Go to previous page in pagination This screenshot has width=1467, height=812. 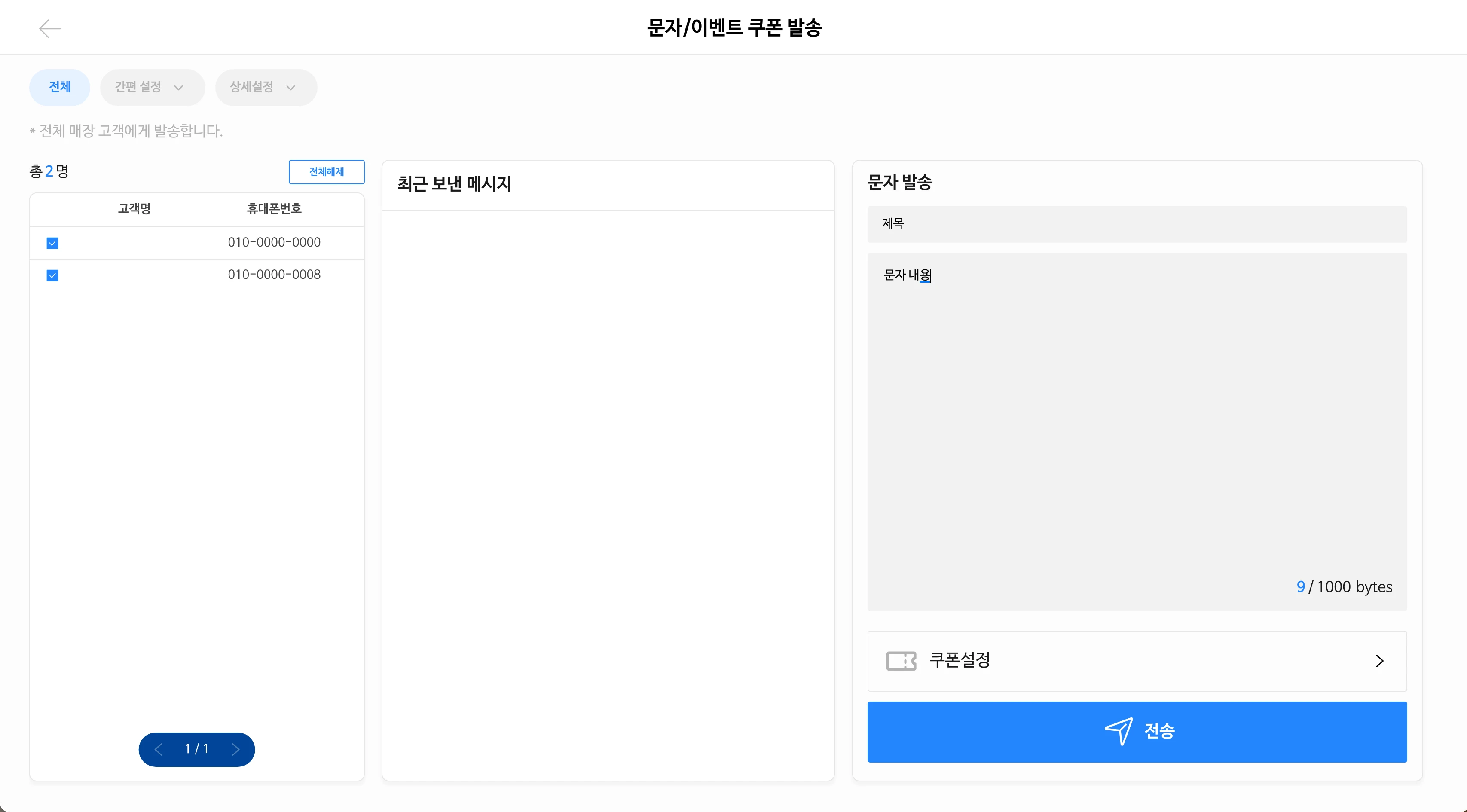[x=159, y=749]
